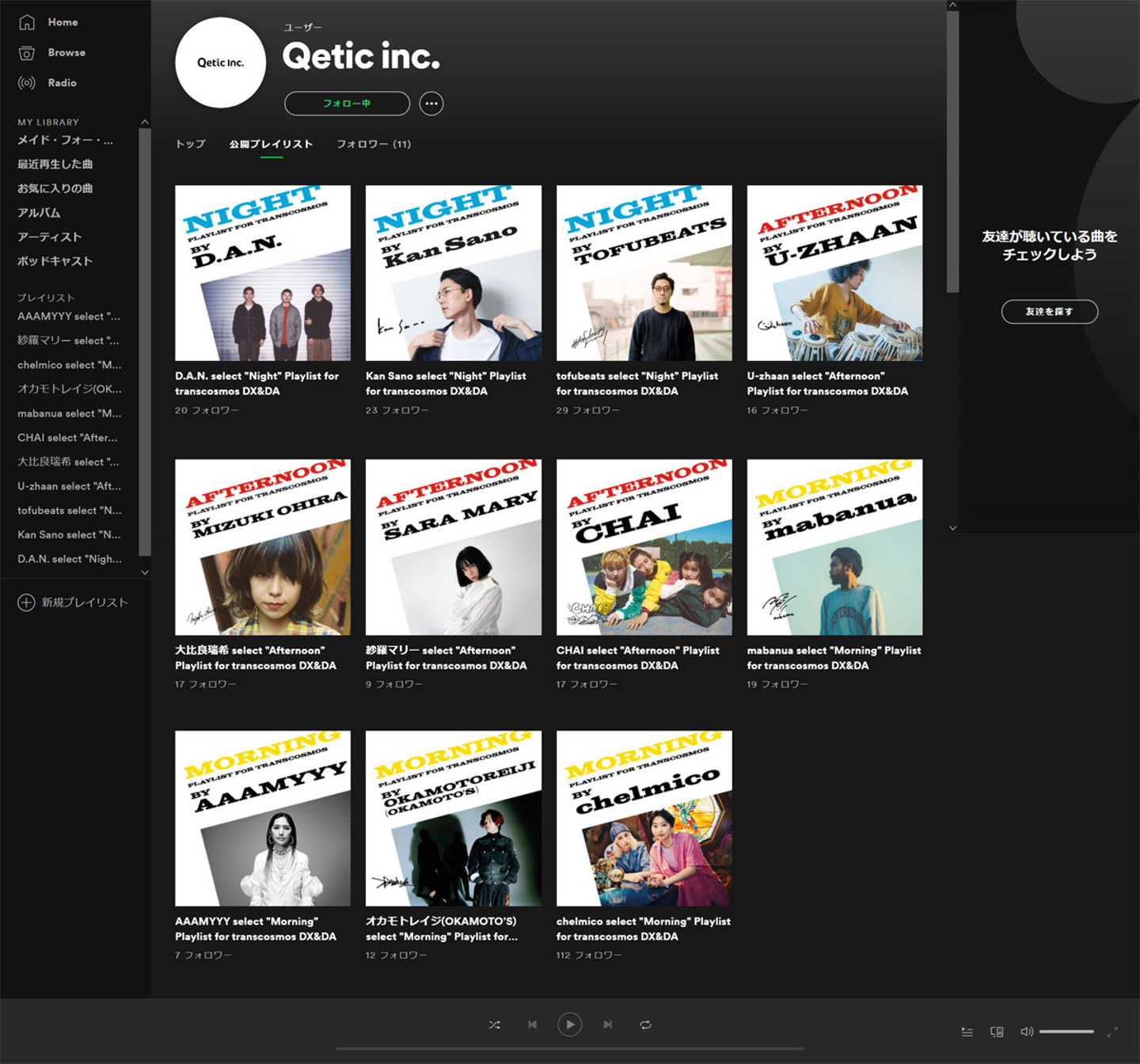Screen dimensions: 1140x1064
Task: Select the 公開プレイリスト tab
Action: pyautogui.click(x=272, y=144)
